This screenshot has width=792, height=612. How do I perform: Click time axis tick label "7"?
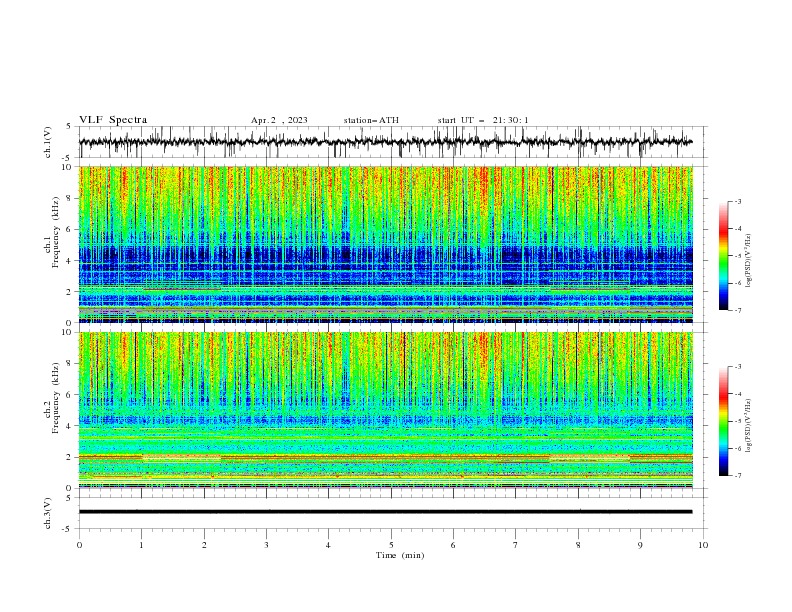pyautogui.click(x=516, y=545)
